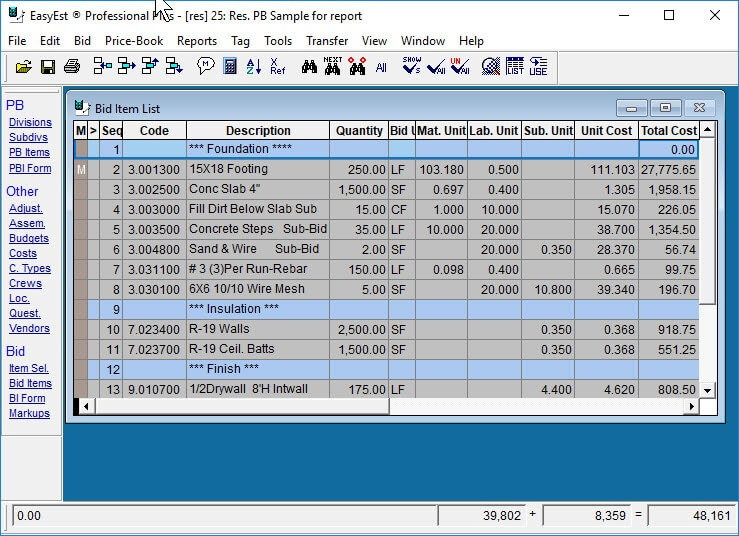Click the binoculars icon with red diamonds
739x536 pixels.
(357, 66)
